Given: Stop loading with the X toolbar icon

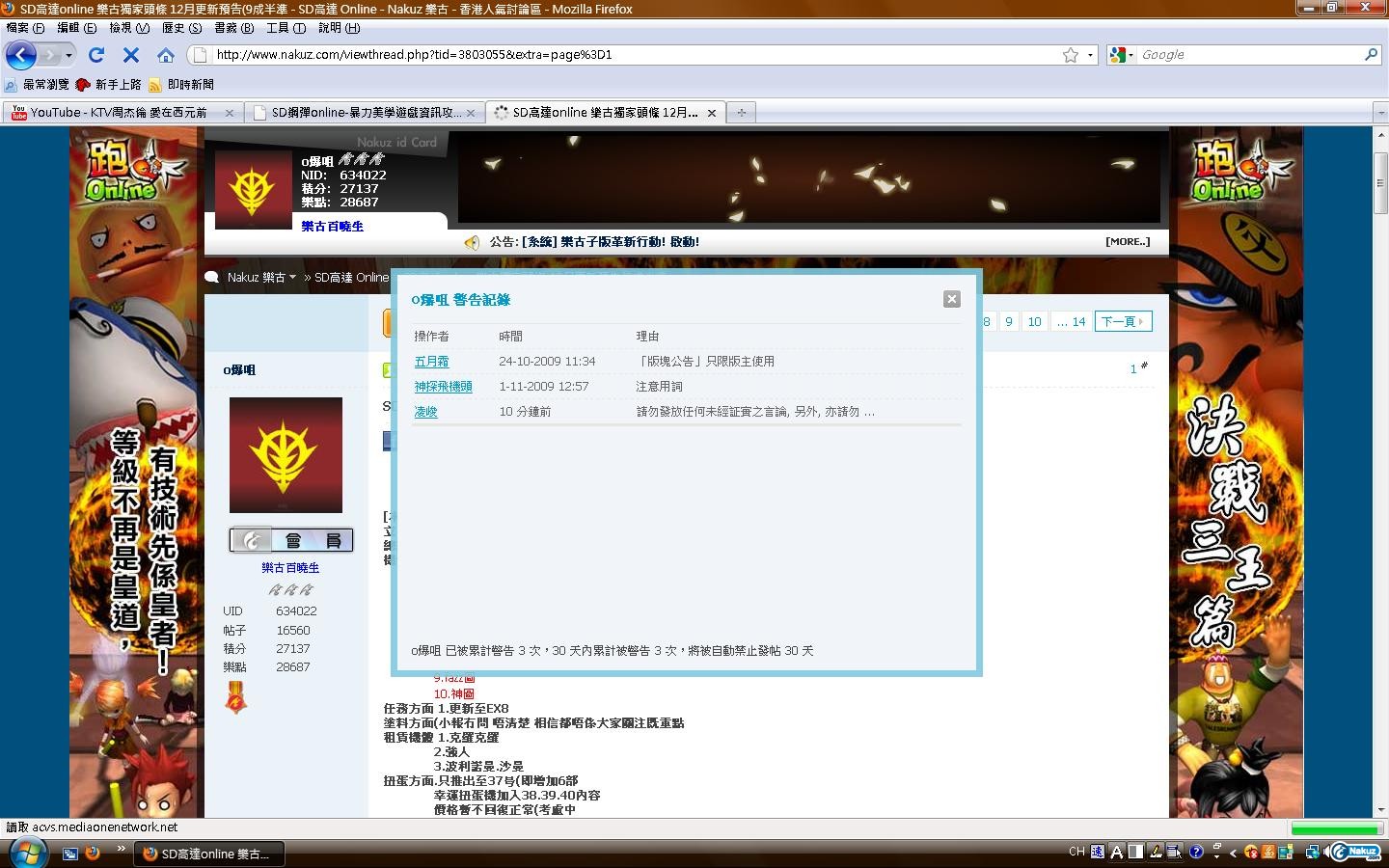Looking at the screenshot, I should pos(131,55).
